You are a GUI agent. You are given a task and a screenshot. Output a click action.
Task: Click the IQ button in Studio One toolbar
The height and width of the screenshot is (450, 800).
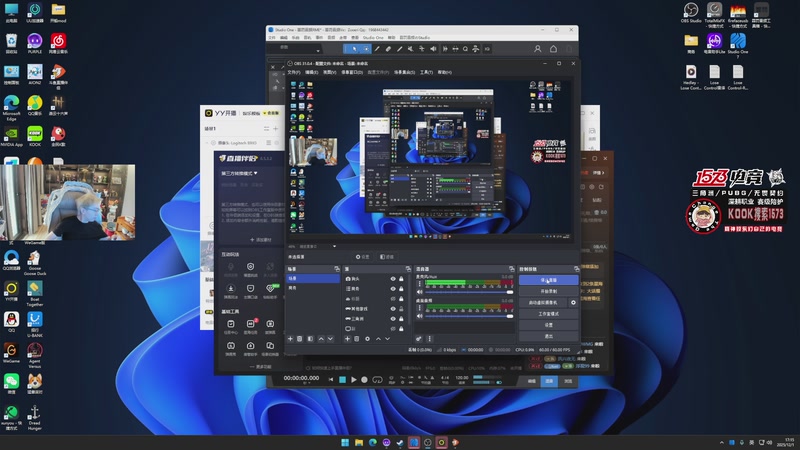point(487,49)
